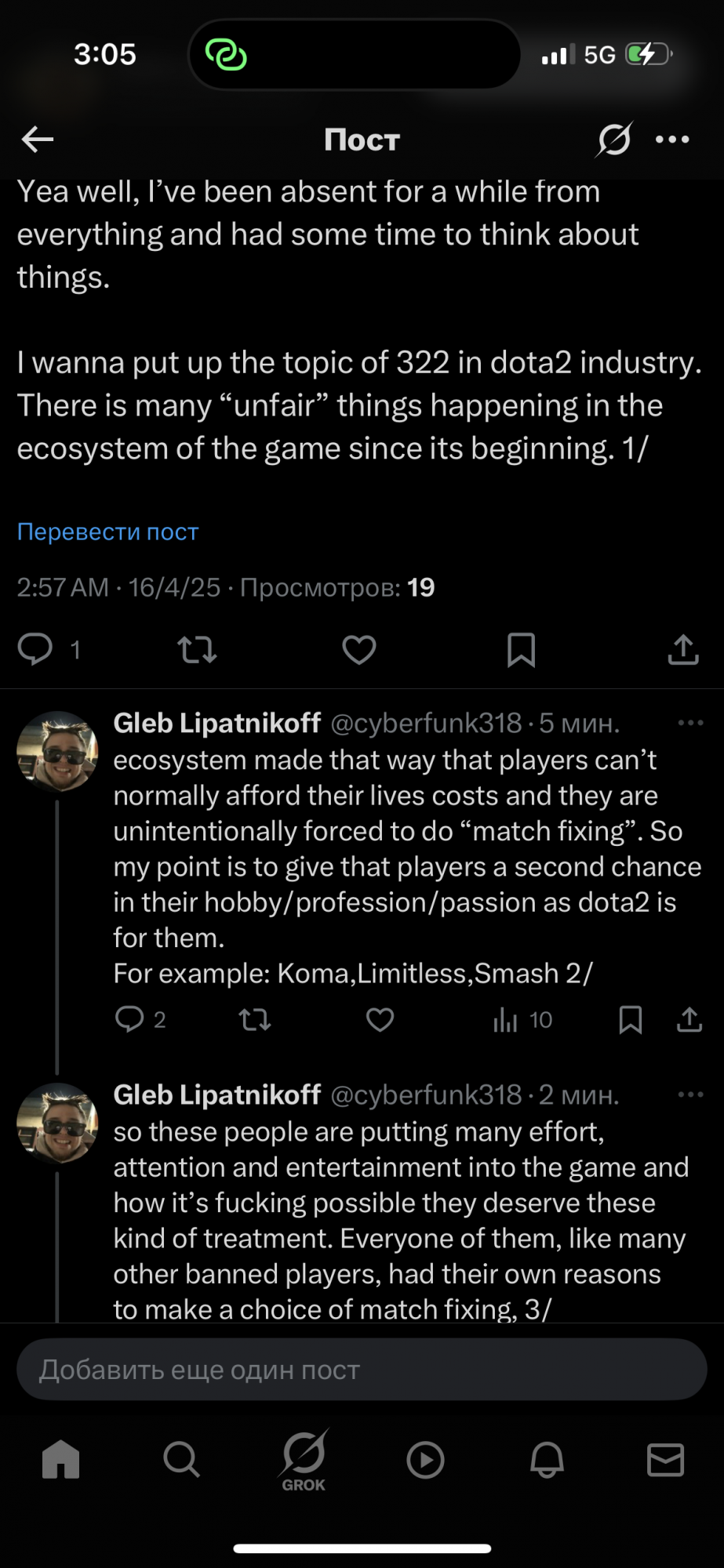Repost the main post
Screen dimensions: 724x1568
(197, 649)
